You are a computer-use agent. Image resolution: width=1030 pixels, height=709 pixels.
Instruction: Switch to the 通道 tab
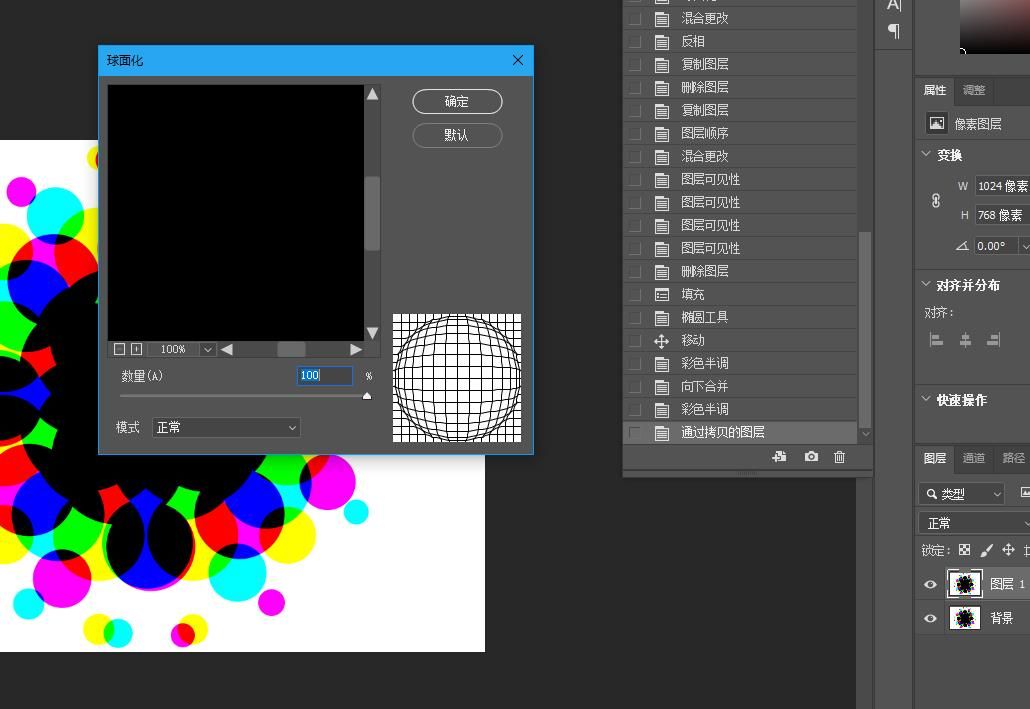974,458
